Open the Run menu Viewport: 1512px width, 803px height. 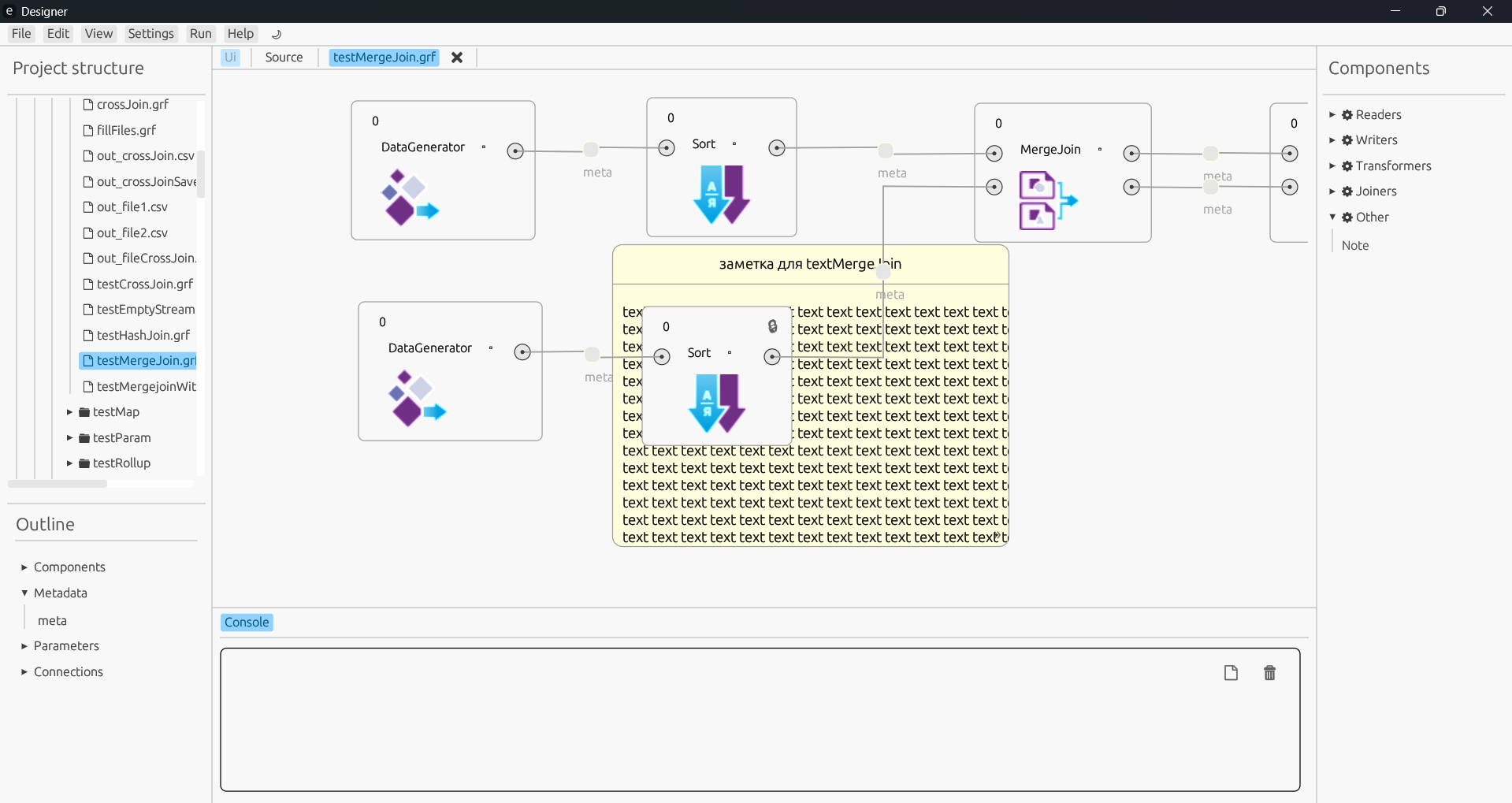201,33
